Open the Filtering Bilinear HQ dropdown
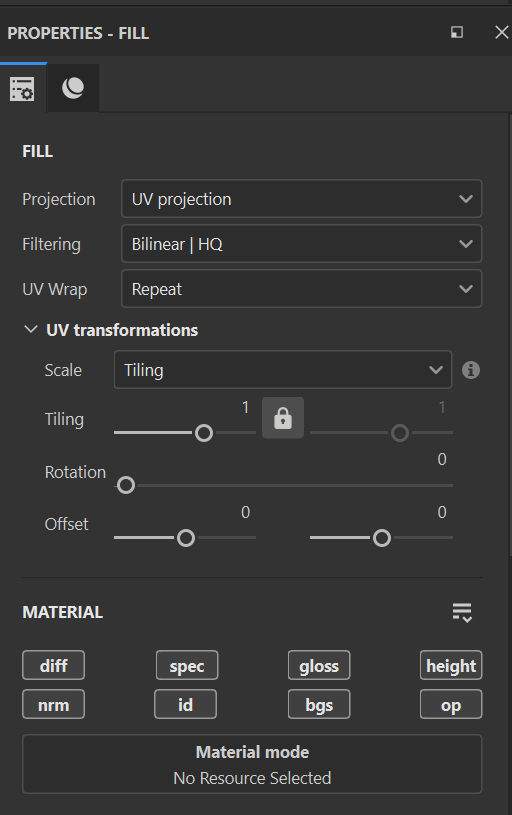Screen dimensions: 512x815 (301, 244)
